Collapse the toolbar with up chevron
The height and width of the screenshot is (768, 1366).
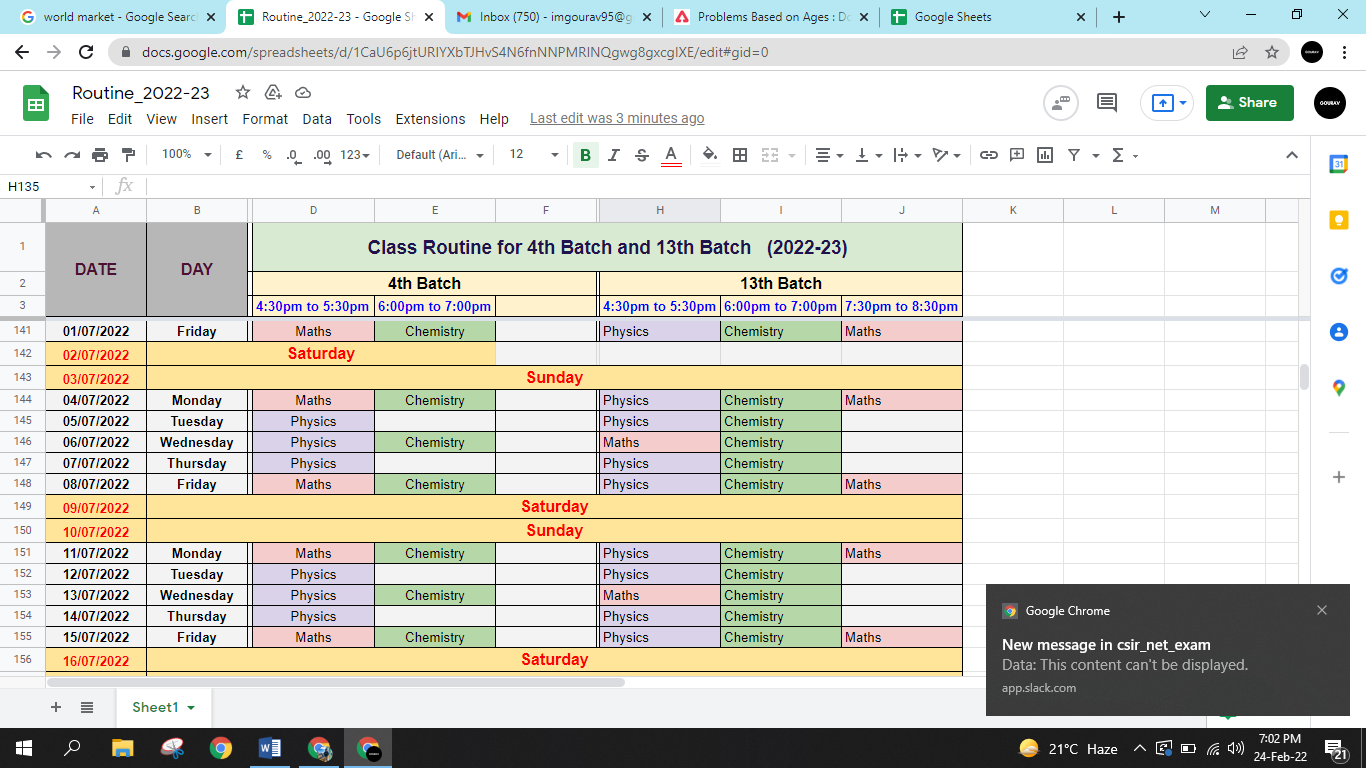coord(1292,155)
